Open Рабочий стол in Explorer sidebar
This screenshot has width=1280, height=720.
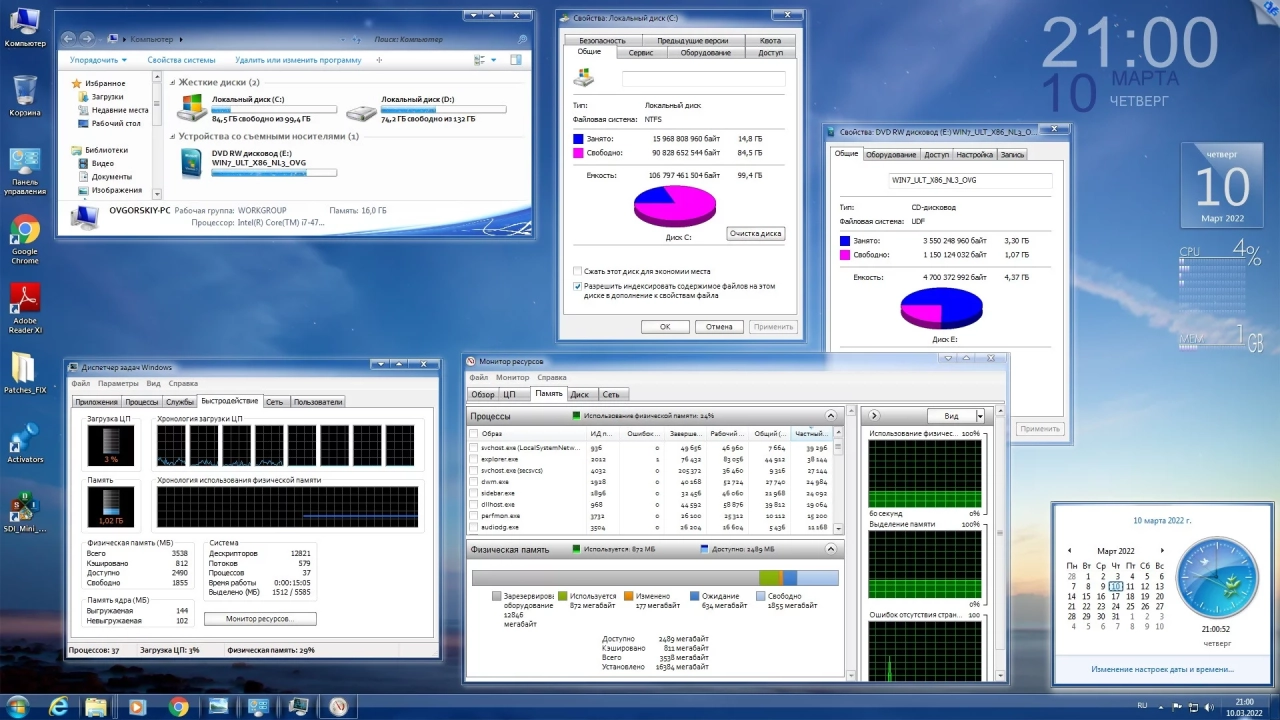[x=108, y=123]
